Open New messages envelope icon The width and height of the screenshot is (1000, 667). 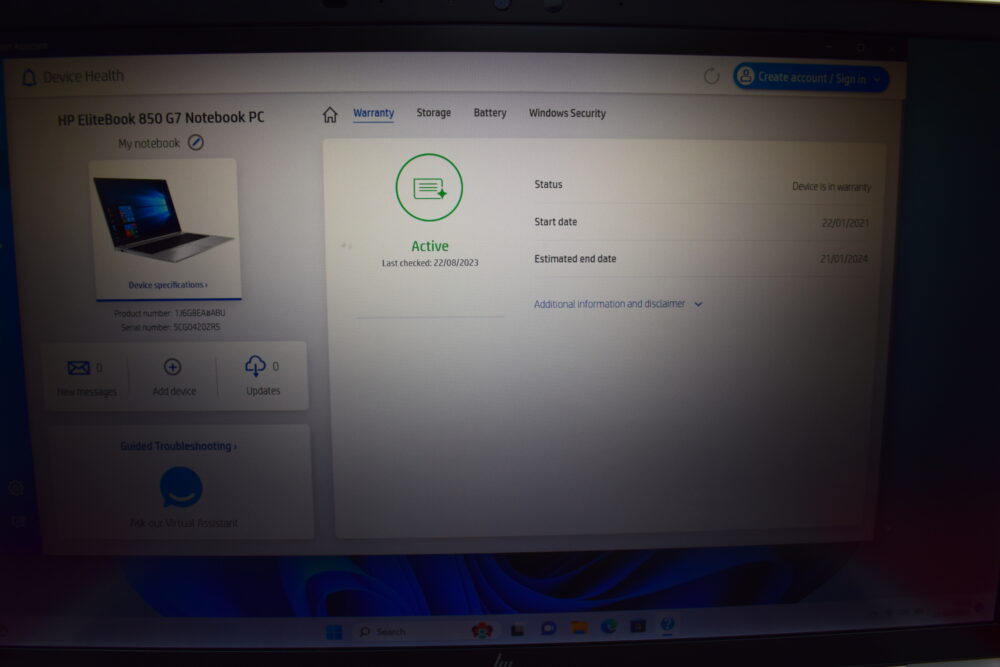pos(78,368)
